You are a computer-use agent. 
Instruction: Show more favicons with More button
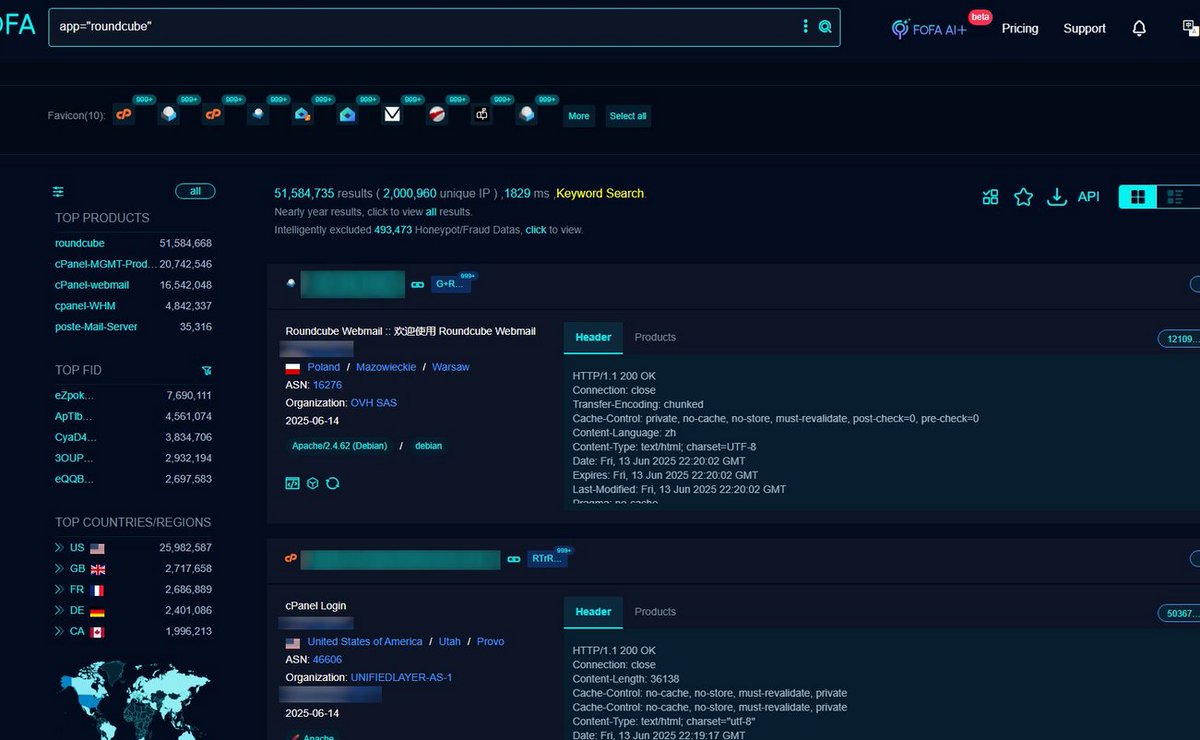point(579,116)
